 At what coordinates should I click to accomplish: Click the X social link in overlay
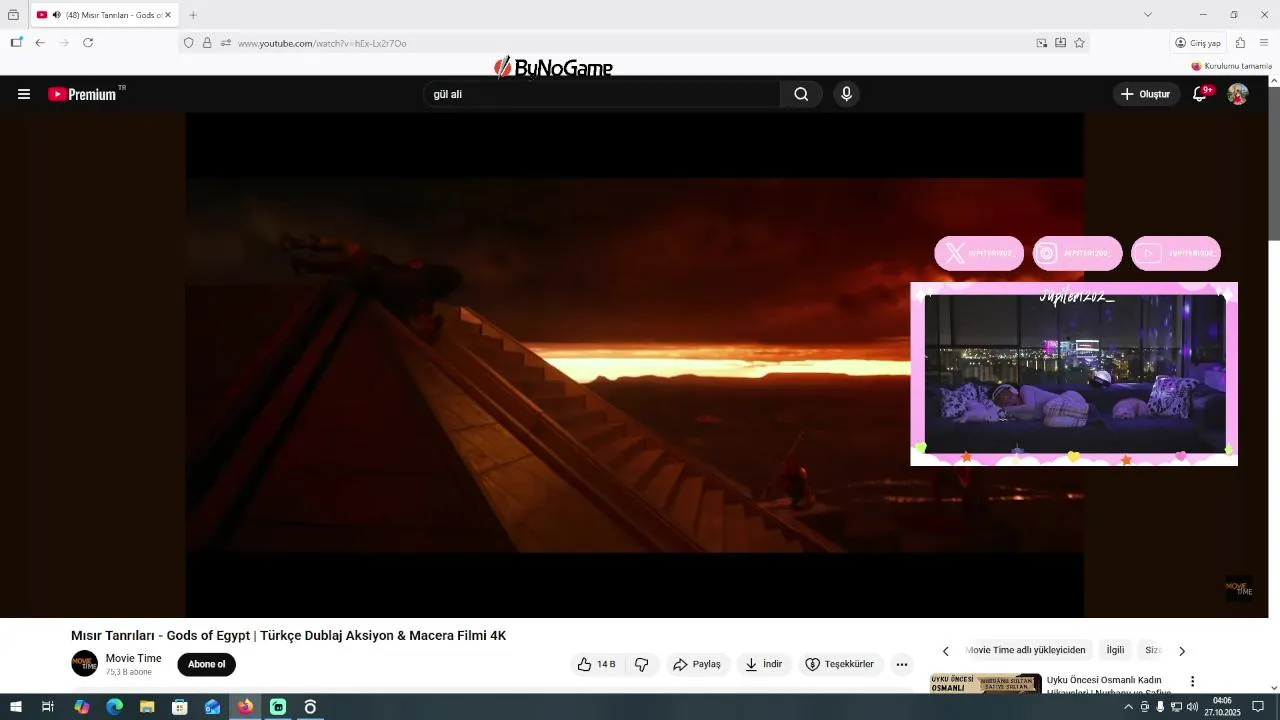(x=979, y=253)
